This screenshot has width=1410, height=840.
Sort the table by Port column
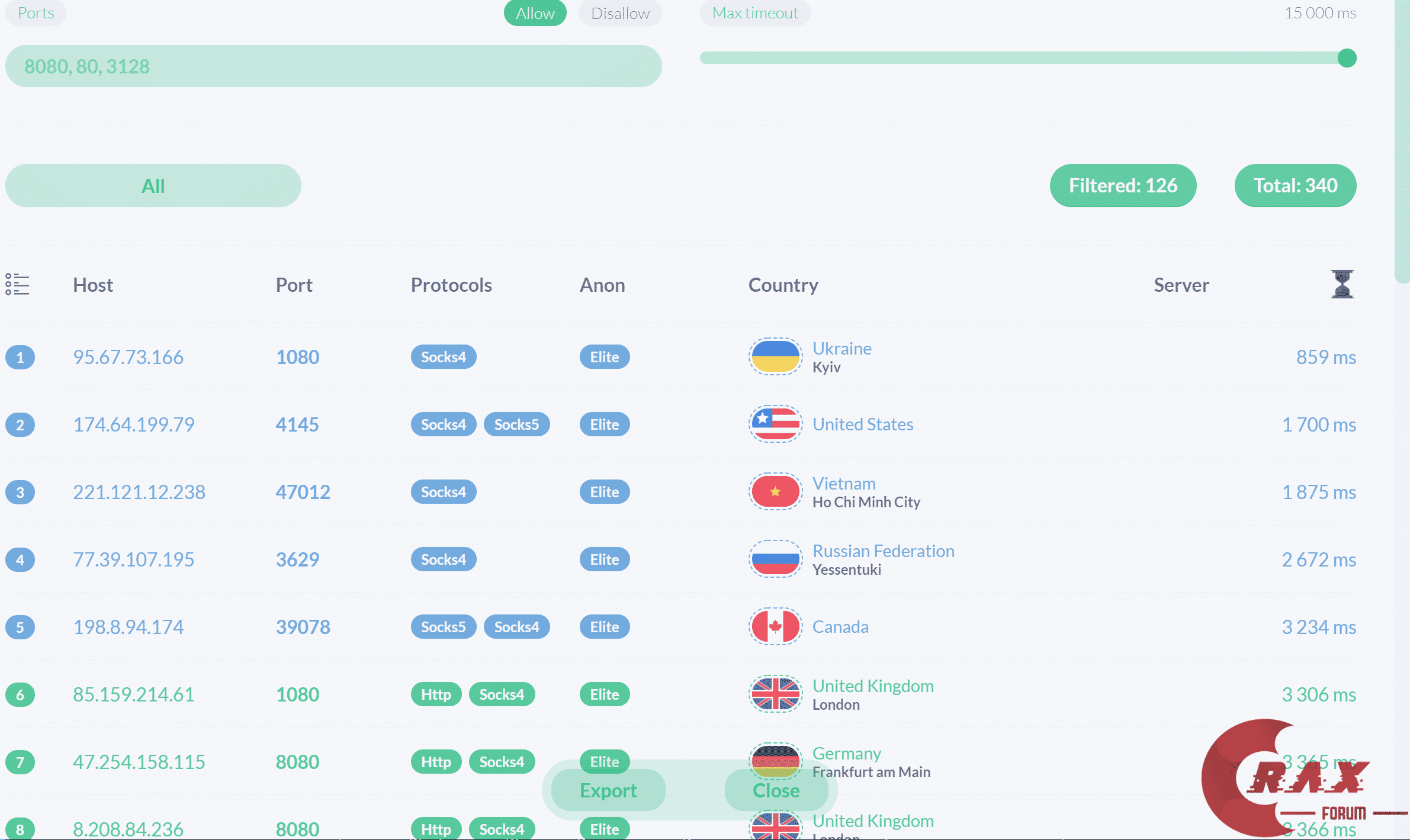[294, 285]
